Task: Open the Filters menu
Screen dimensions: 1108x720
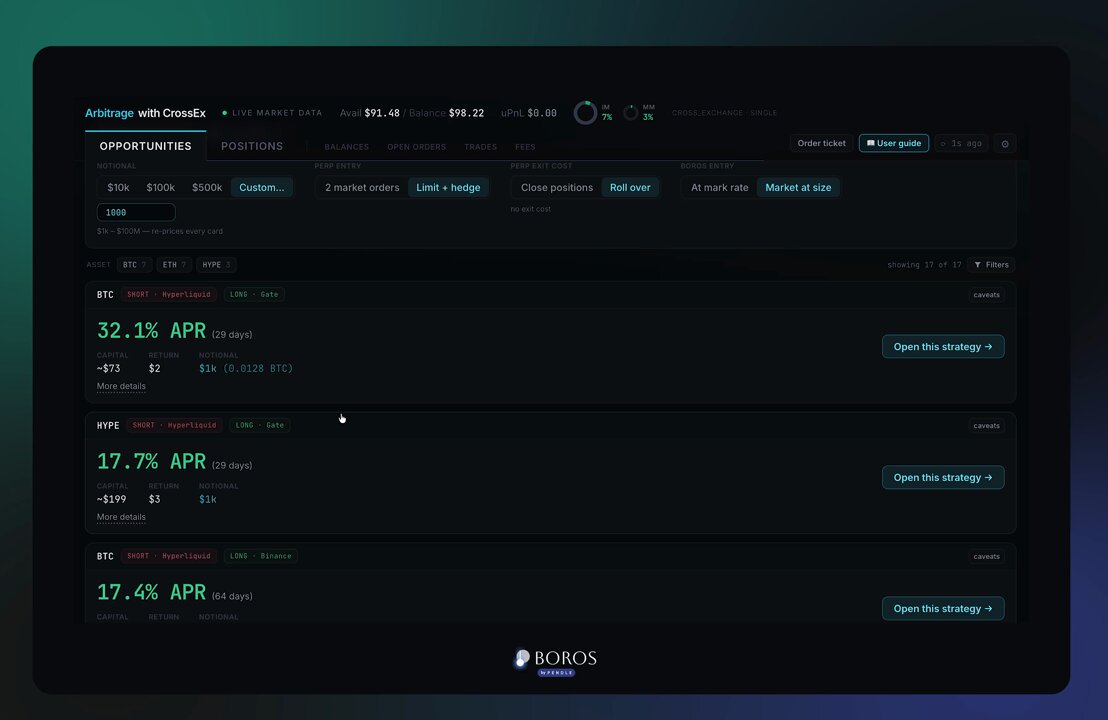Action: coord(991,265)
